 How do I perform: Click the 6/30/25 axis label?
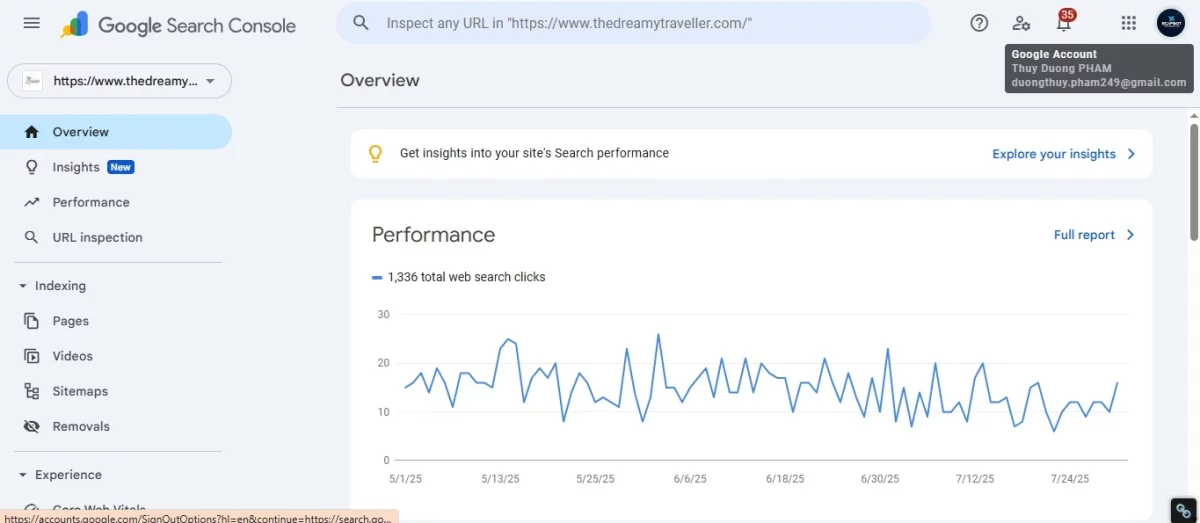tap(880, 479)
